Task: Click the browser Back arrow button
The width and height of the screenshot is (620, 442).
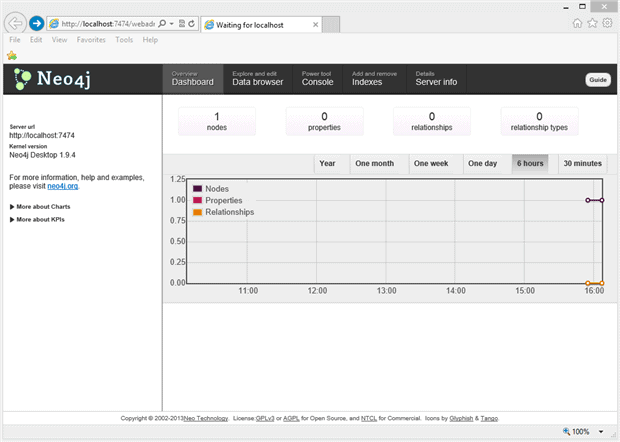Action: pos(15,23)
